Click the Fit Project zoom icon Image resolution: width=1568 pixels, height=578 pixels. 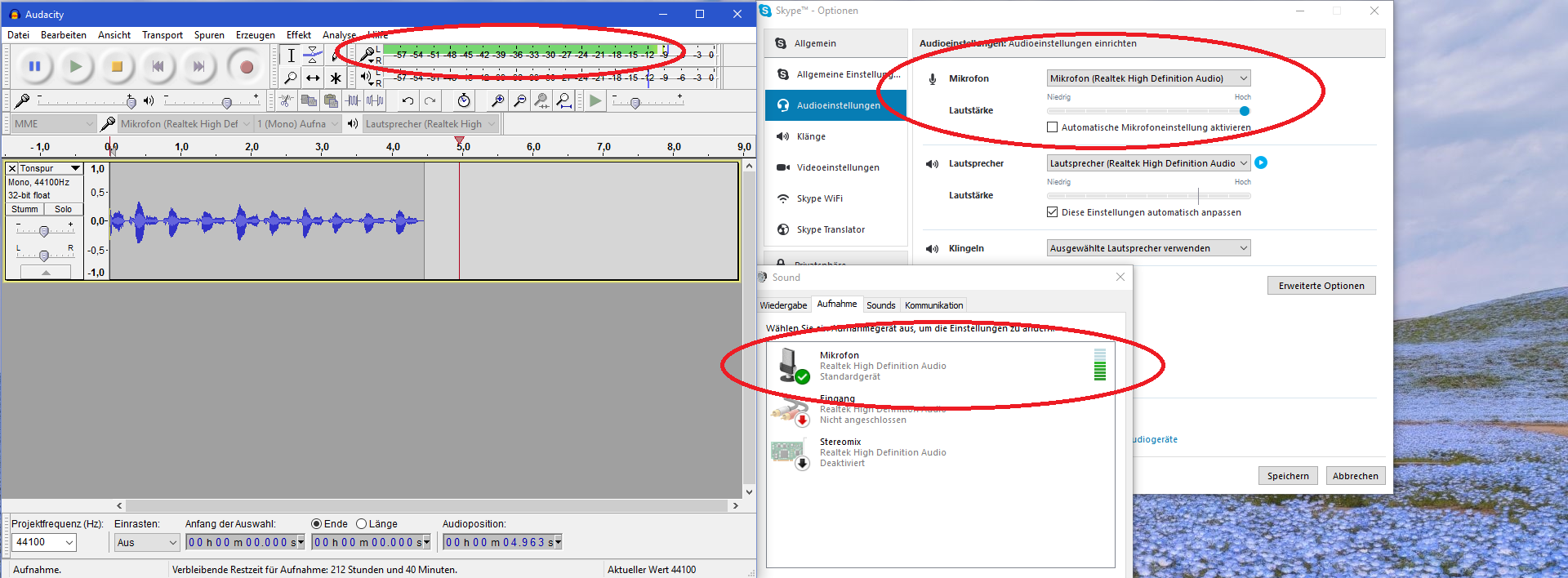tap(563, 100)
